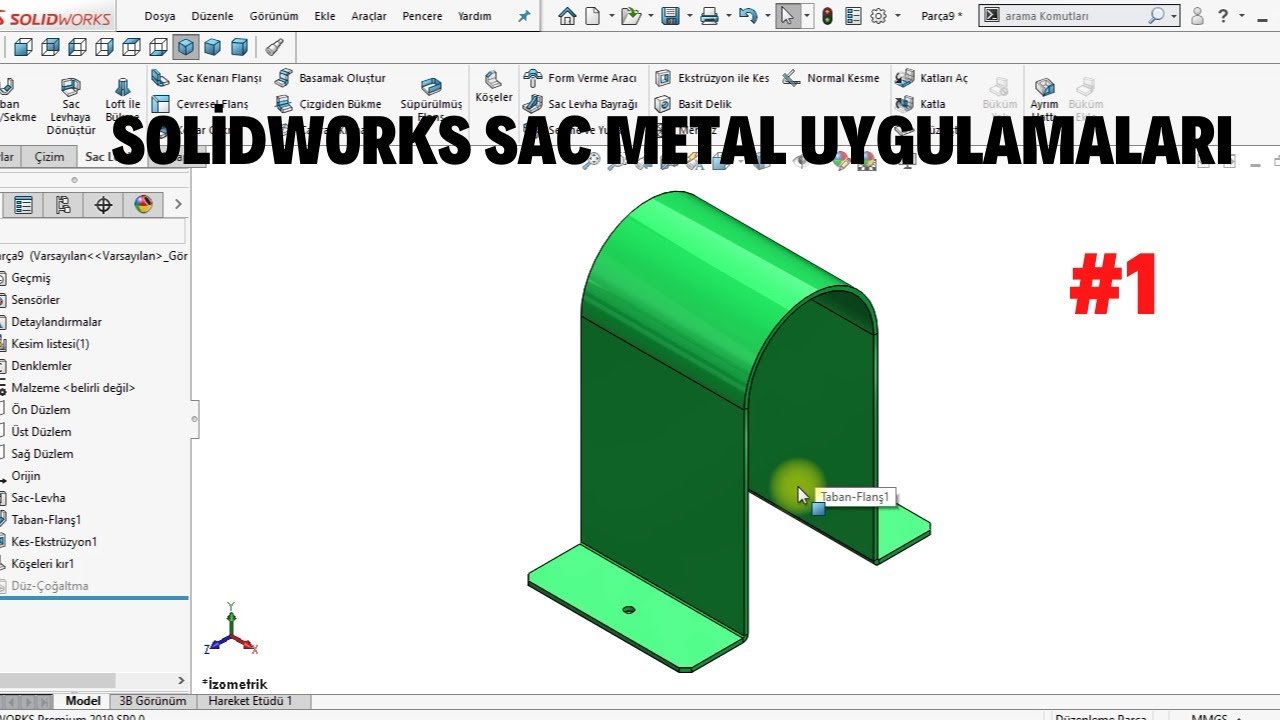The height and width of the screenshot is (720, 1280).
Task: Open the Options gear dropdown arrow
Action: (x=897, y=16)
